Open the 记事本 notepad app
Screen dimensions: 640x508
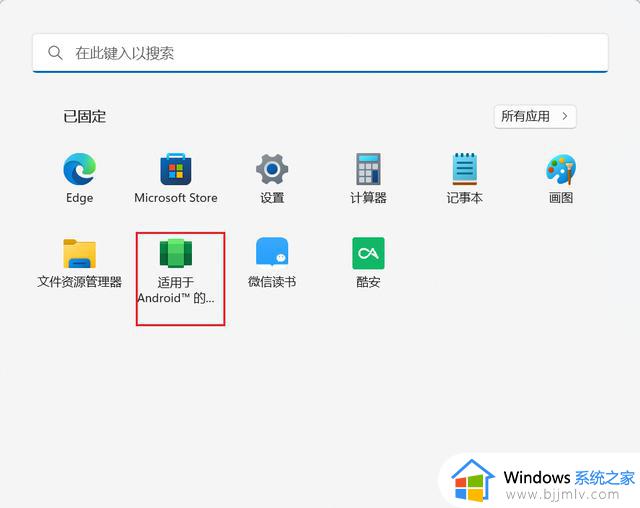(464, 169)
